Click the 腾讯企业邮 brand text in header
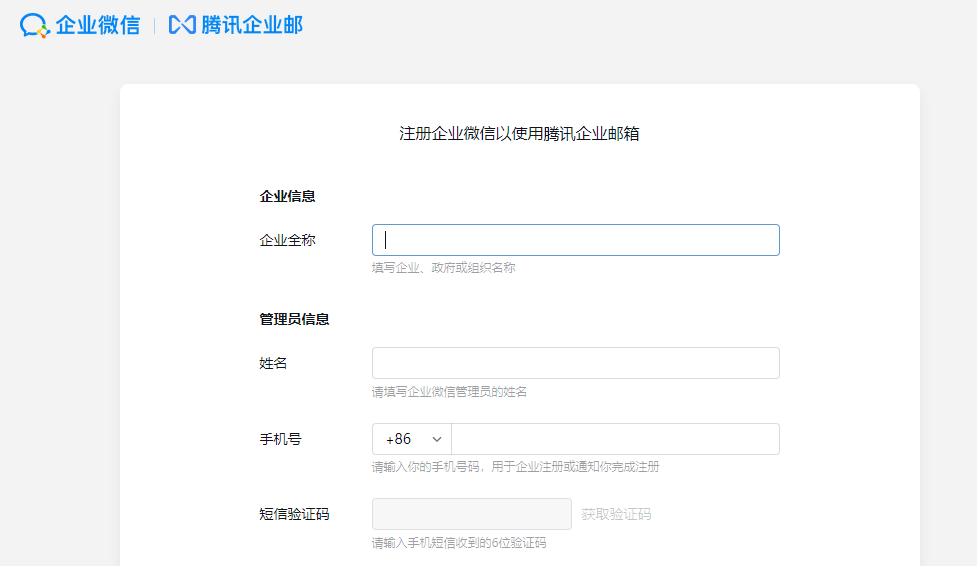Screen dimensions: 977x566 252,25
